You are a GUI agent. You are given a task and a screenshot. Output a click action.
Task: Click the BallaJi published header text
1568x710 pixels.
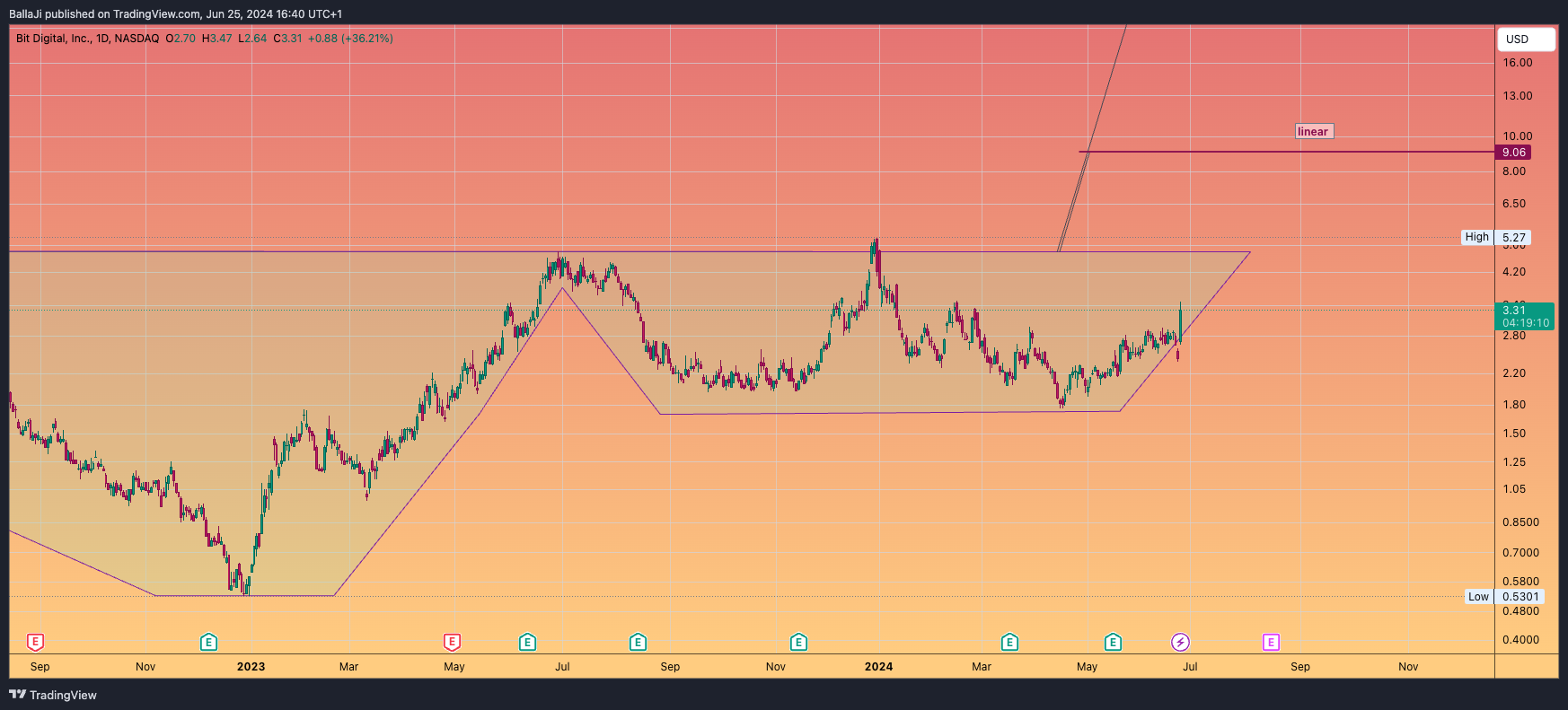[x=175, y=13]
